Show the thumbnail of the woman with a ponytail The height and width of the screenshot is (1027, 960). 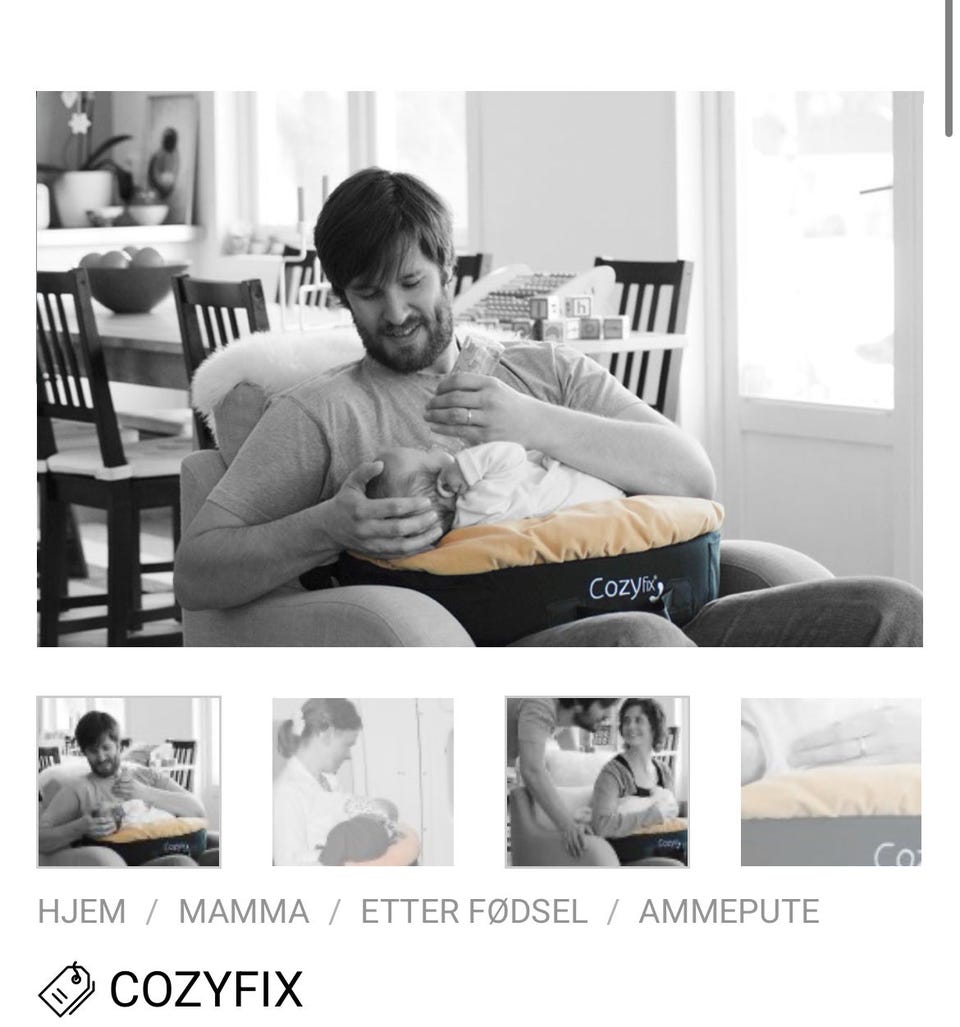363,782
